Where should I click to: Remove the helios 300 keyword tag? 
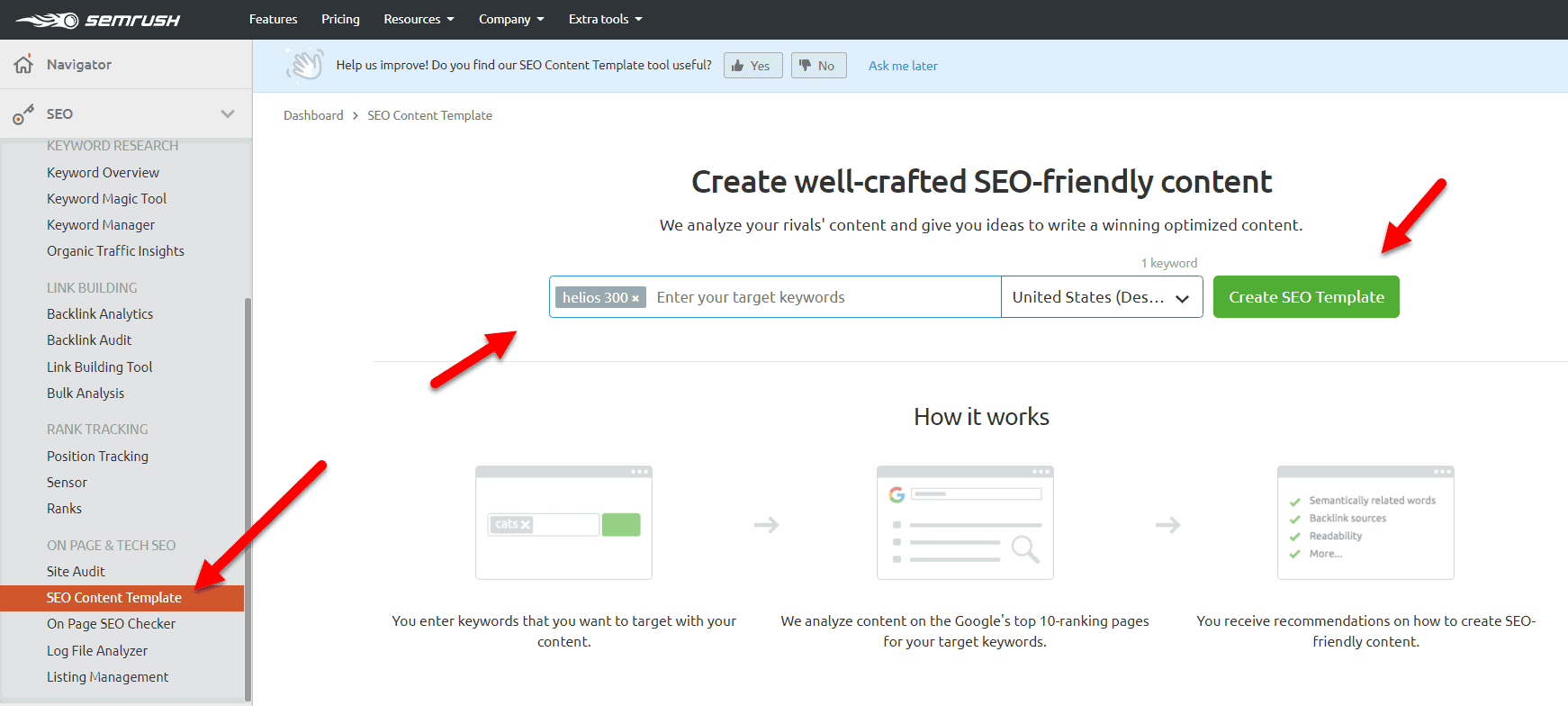(x=635, y=298)
